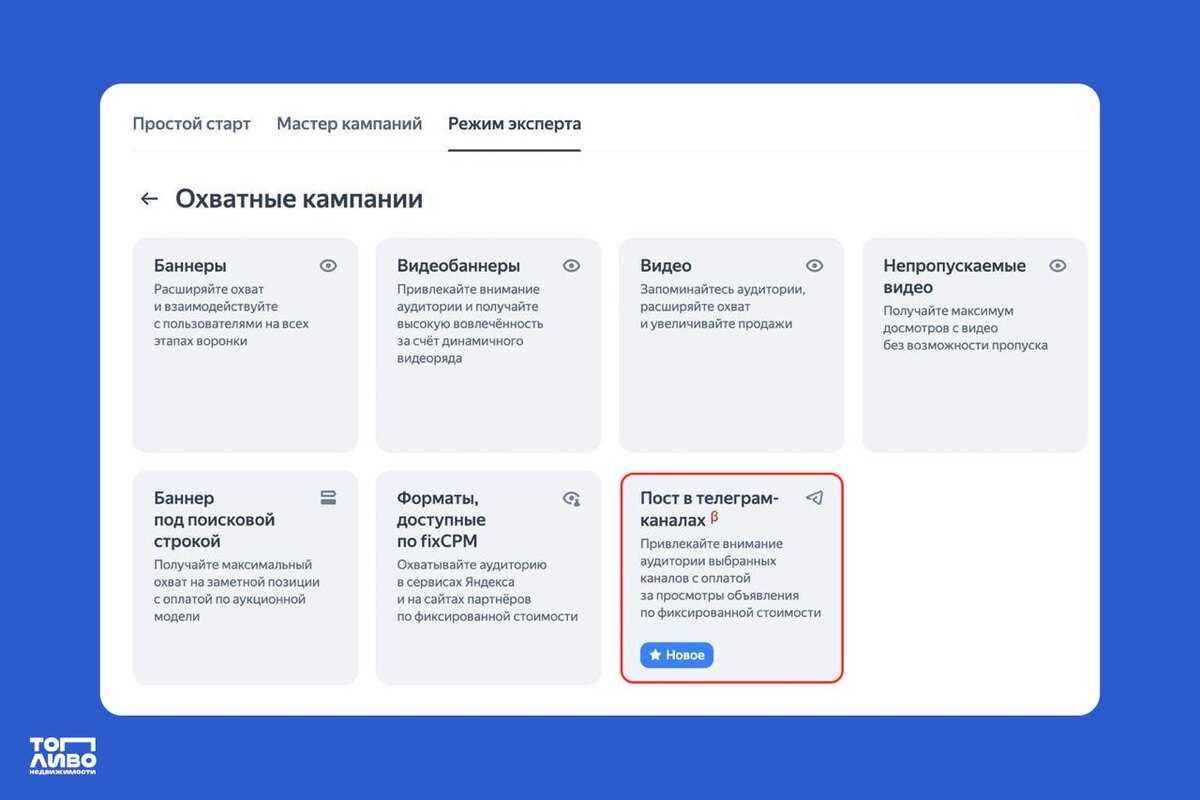The image size is (1200, 800).
Task: Click the Охватные кампании heading
Action: [x=299, y=199]
